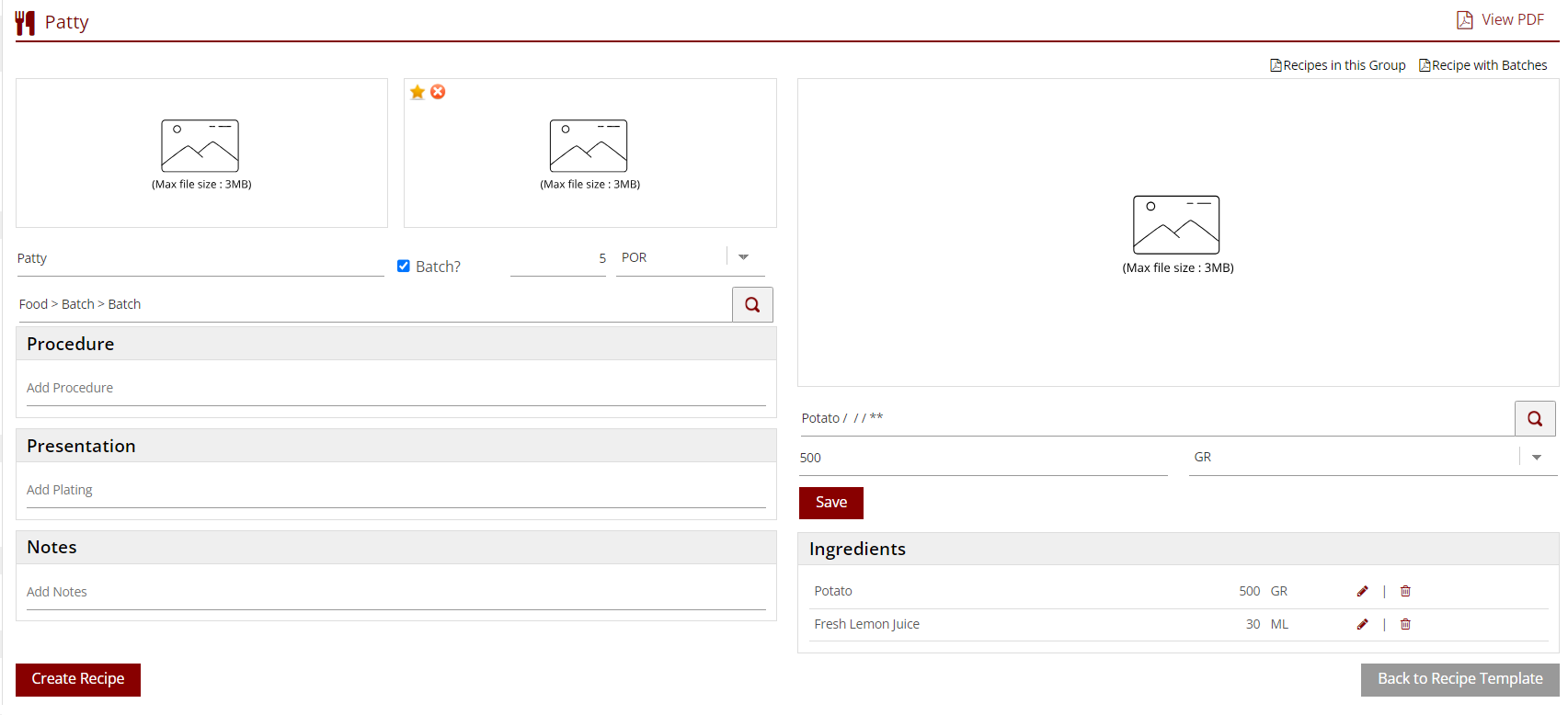This screenshot has width=1568, height=715.
Task: Go Back to Recipe Template
Action: [x=1459, y=679]
